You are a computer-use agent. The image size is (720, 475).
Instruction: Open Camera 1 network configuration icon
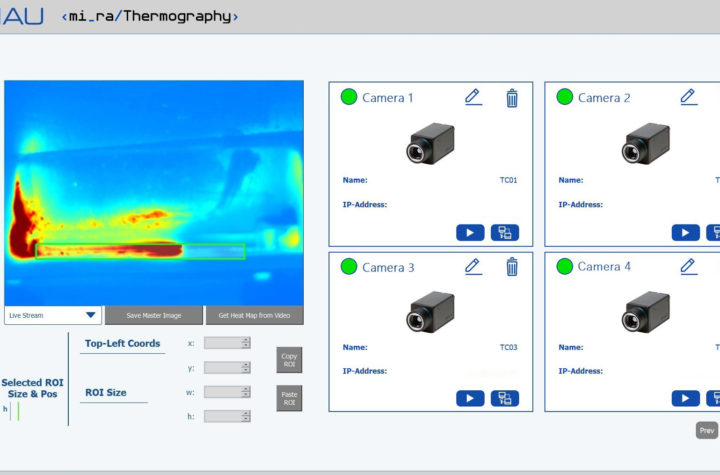point(505,232)
